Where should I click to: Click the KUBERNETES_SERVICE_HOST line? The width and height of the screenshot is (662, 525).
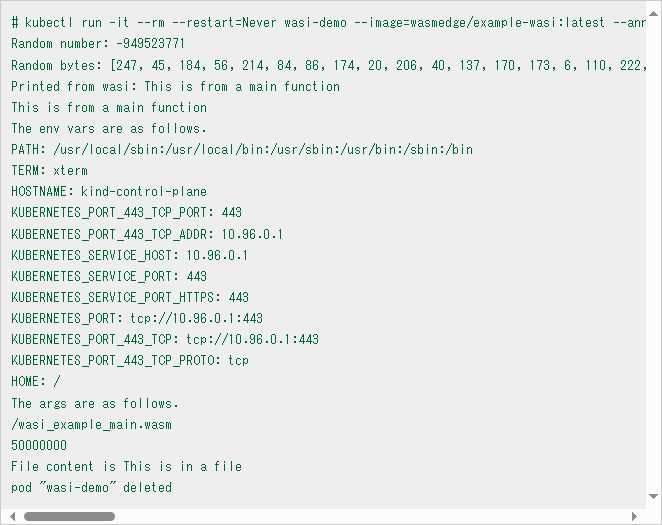(x=129, y=255)
